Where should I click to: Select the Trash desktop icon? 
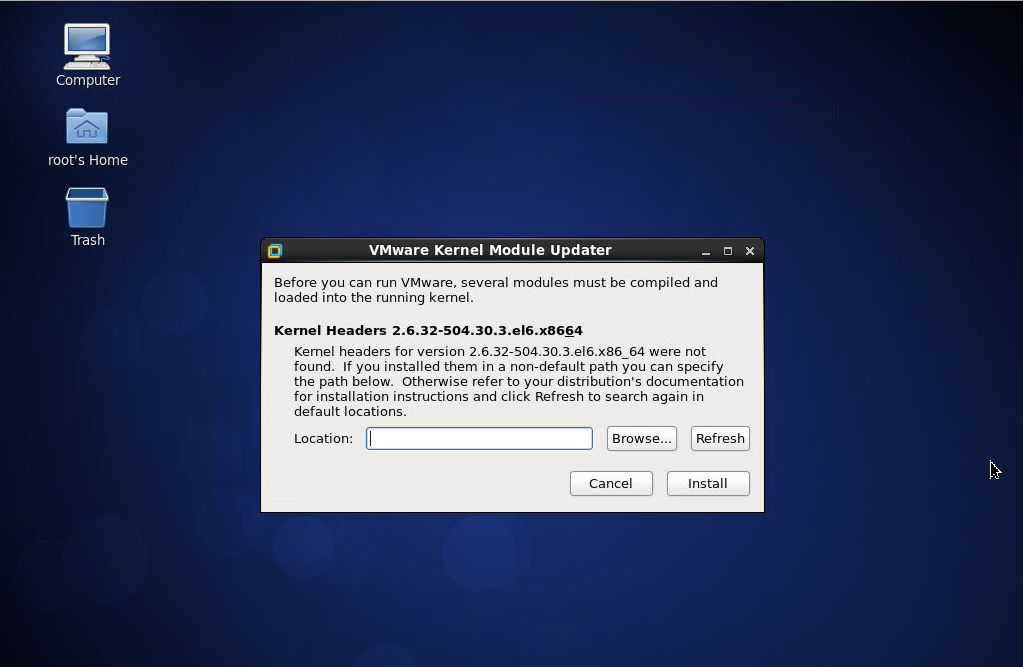tap(87, 208)
